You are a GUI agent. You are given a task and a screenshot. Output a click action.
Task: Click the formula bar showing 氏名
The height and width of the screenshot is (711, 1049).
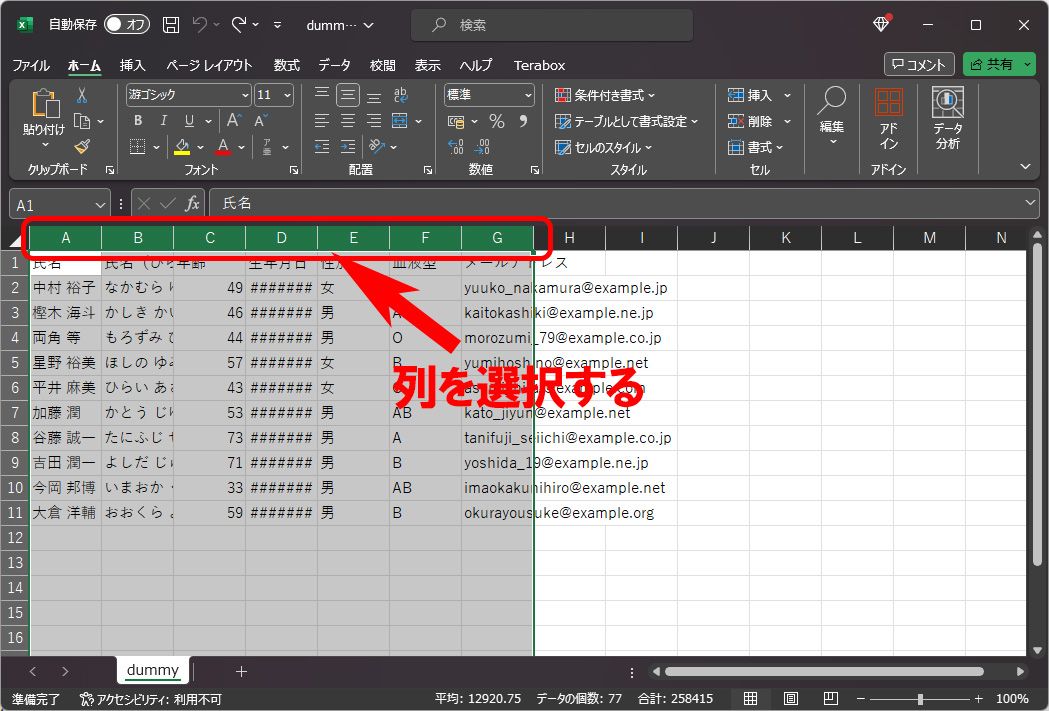(x=622, y=203)
